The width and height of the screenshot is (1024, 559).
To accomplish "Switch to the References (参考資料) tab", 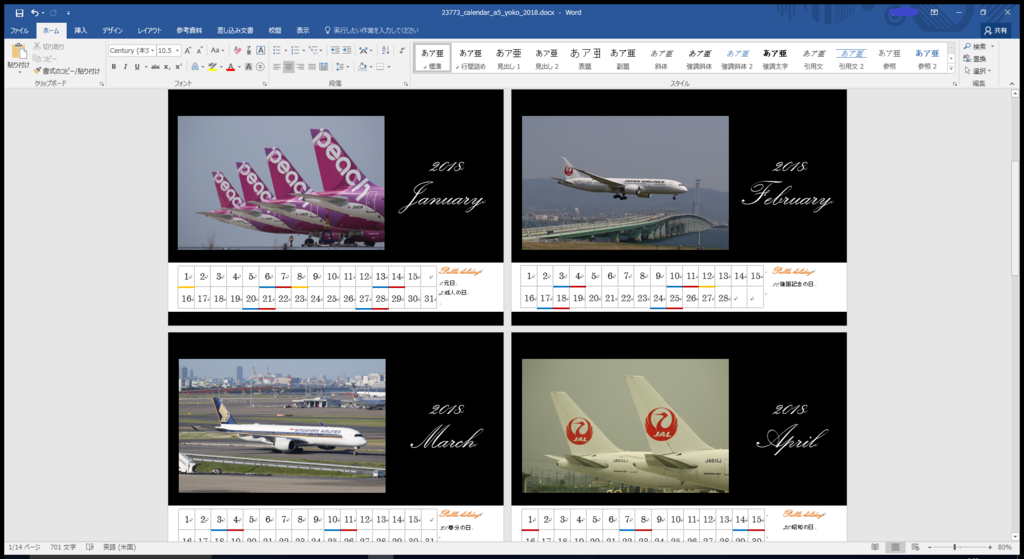I will [x=189, y=31].
